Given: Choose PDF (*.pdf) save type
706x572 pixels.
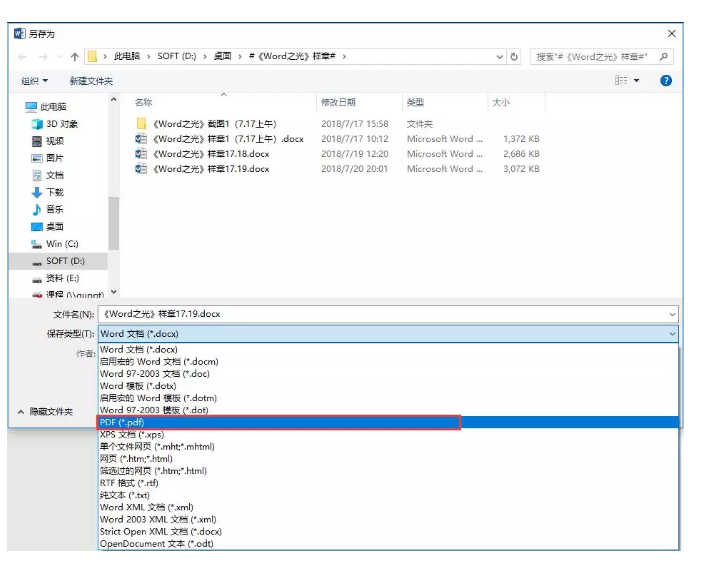Looking at the screenshot, I should (388, 422).
